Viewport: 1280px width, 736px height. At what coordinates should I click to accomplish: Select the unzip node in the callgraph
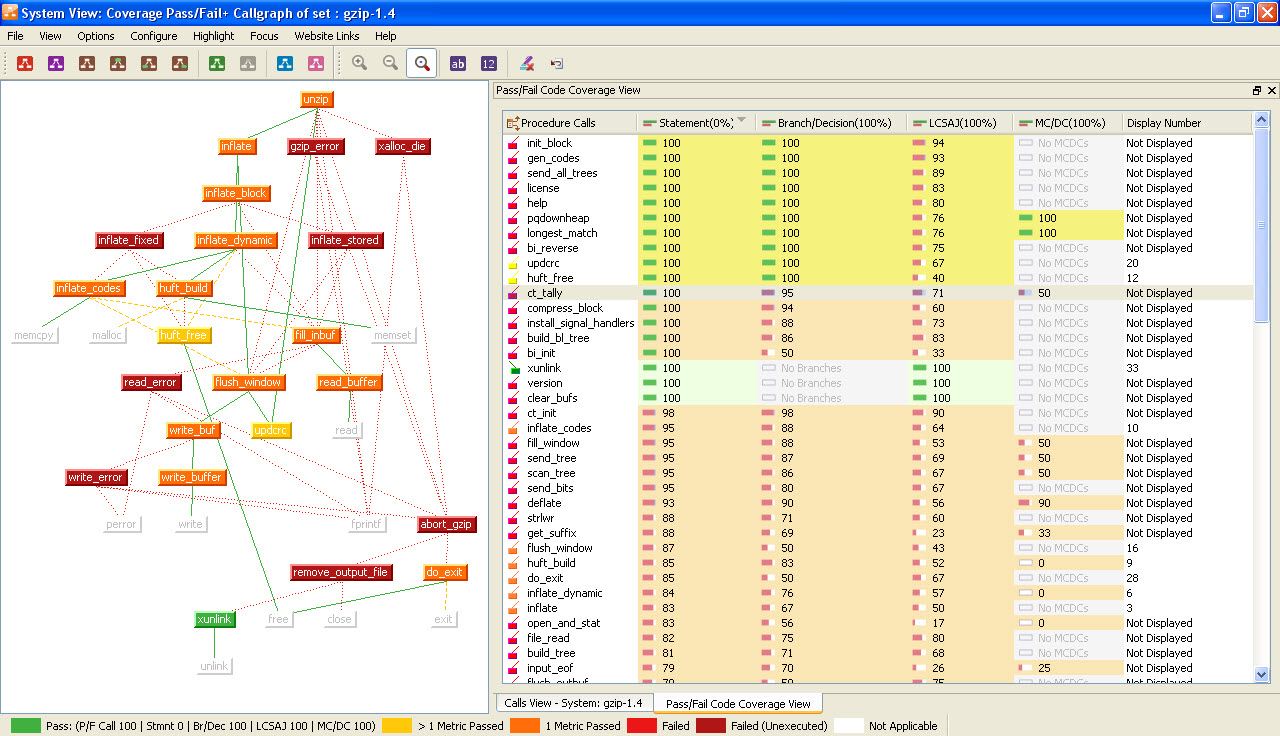tap(316, 100)
